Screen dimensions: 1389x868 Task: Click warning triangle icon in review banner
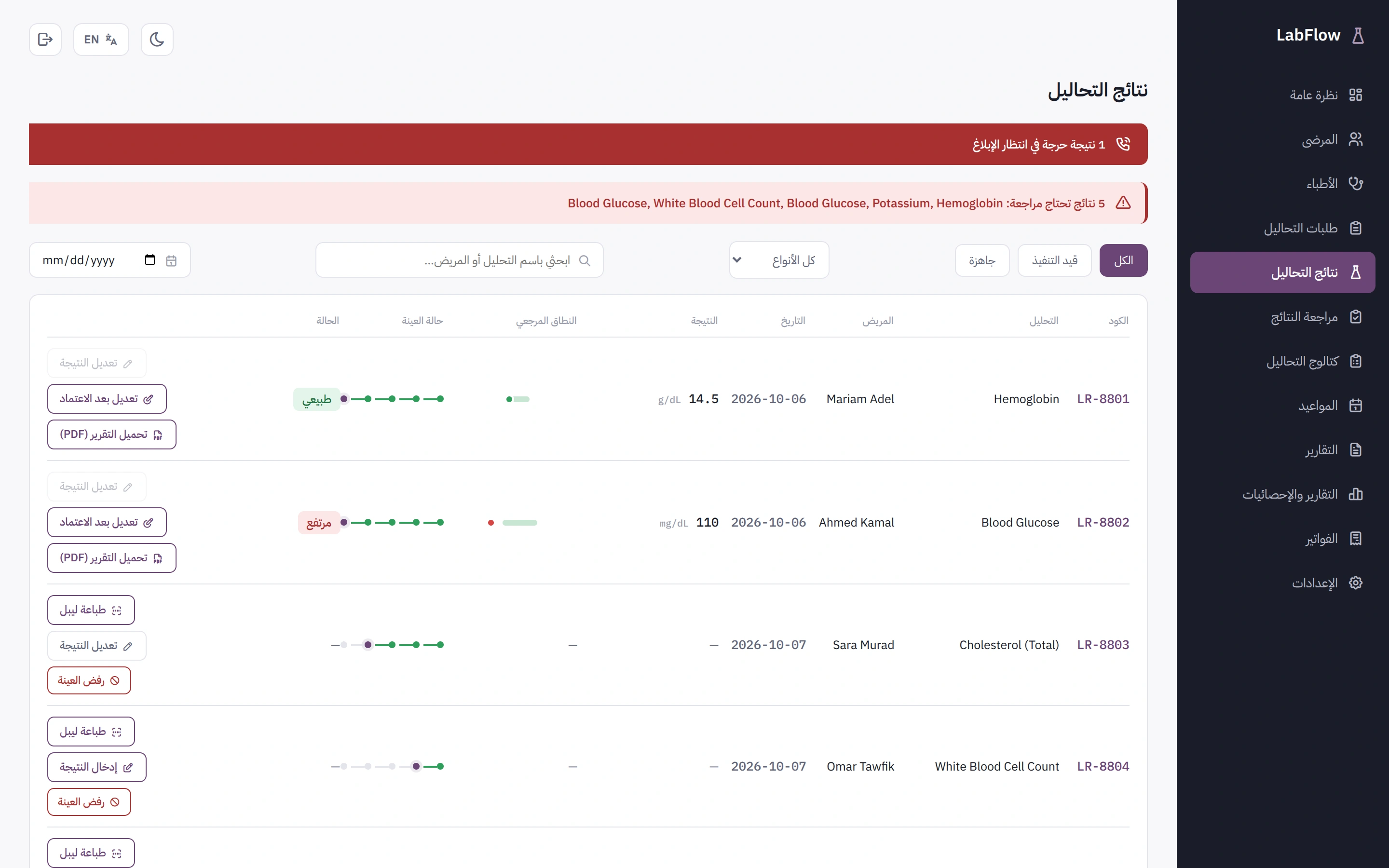(1123, 203)
